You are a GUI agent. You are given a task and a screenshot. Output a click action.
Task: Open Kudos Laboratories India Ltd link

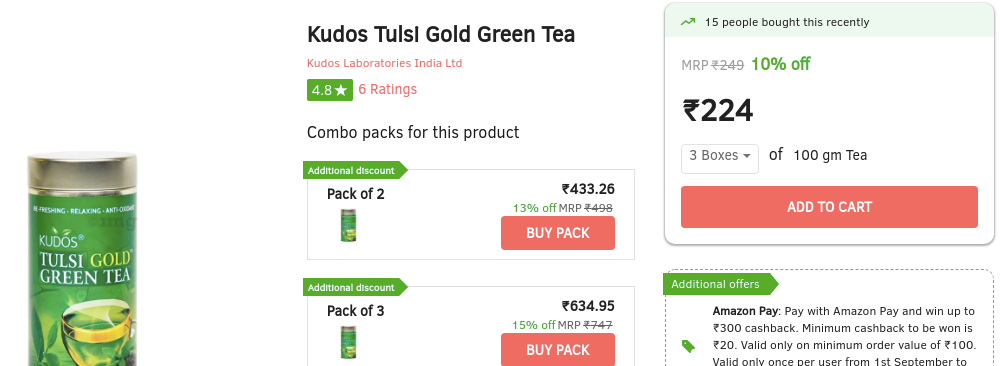(385, 63)
